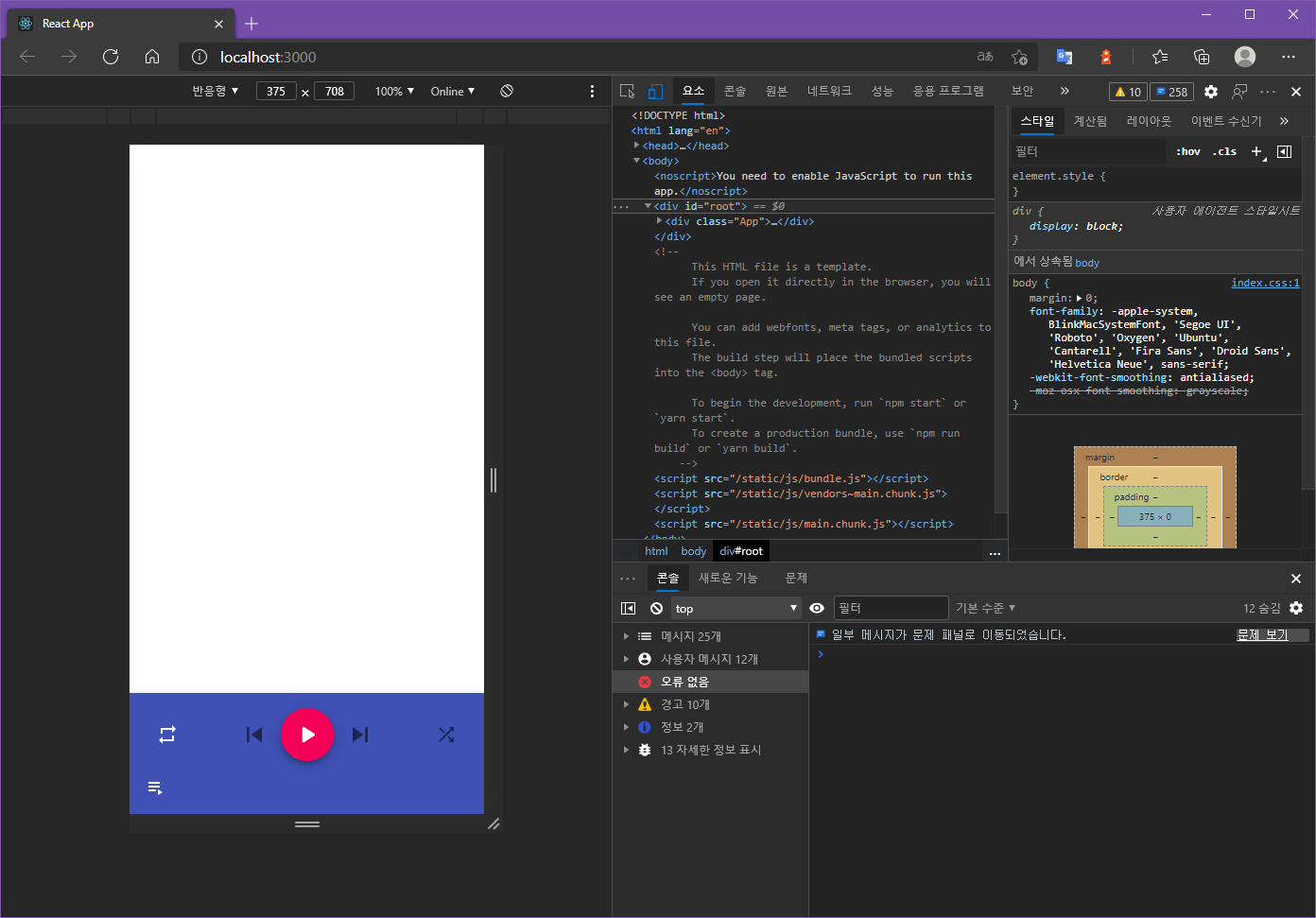Image resolution: width=1316 pixels, height=918 pixels.
Task: Expand the margin shorthand triangle
Action: [1079, 298]
